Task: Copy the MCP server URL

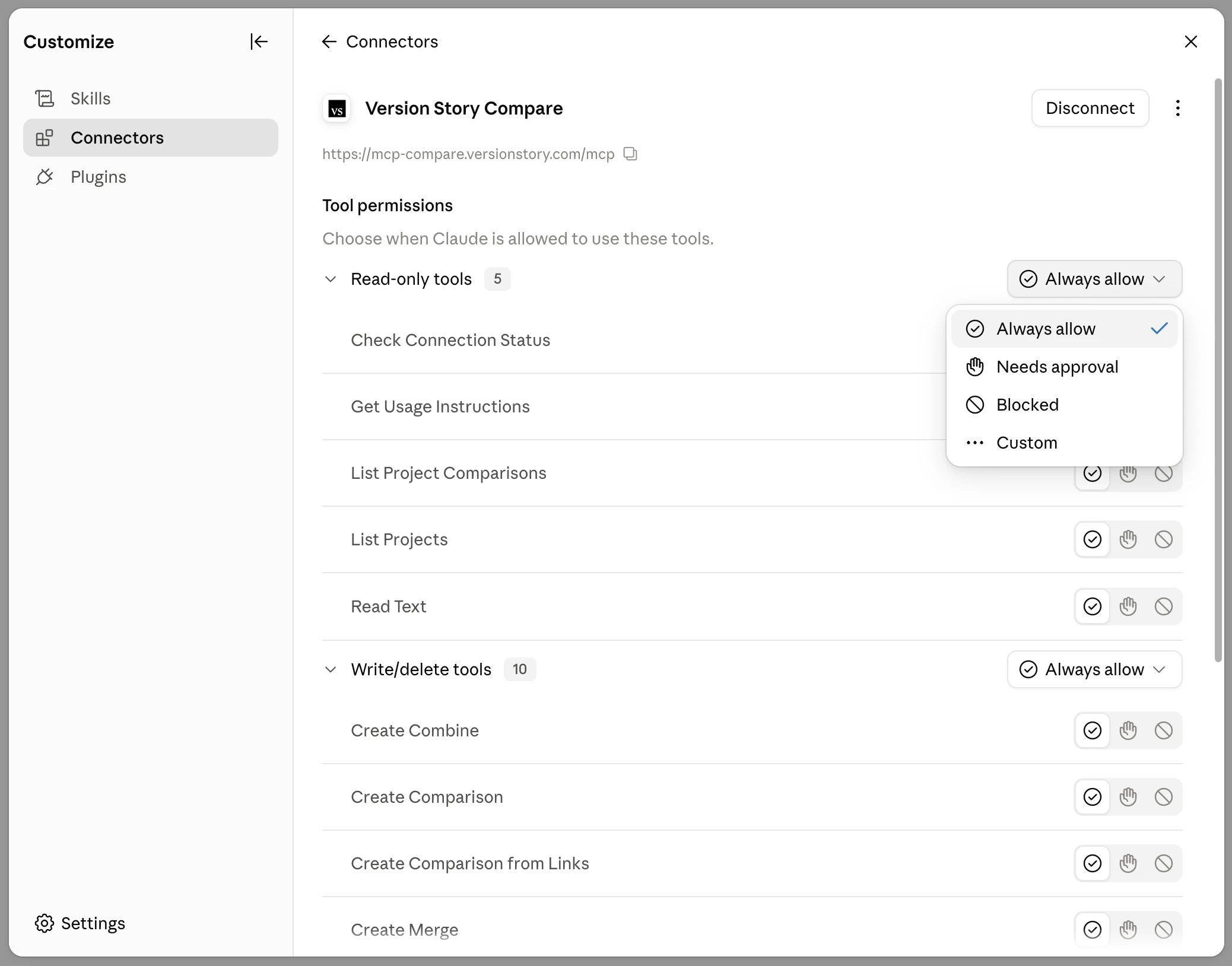Action: (x=630, y=154)
